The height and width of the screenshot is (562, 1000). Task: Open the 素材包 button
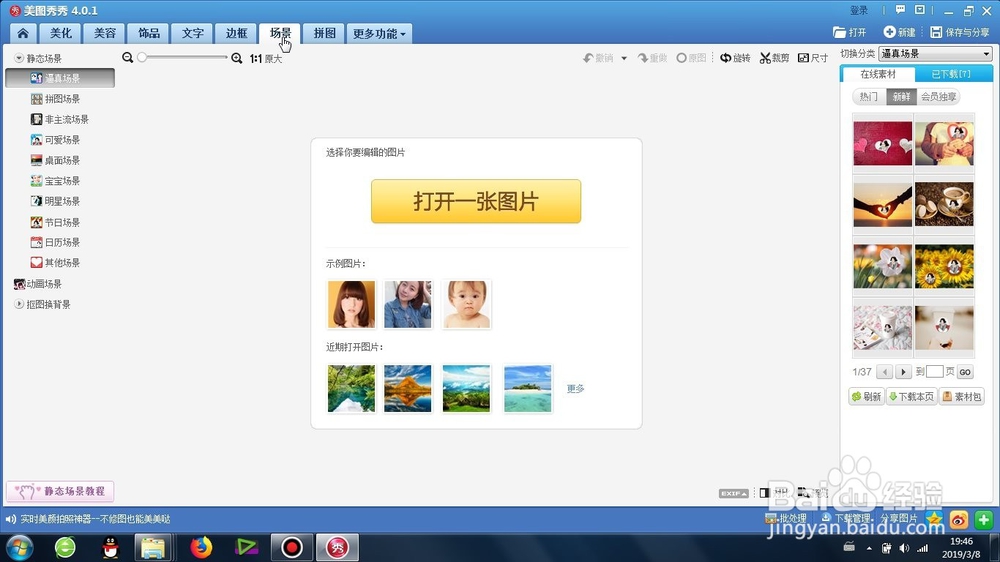pos(962,397)
